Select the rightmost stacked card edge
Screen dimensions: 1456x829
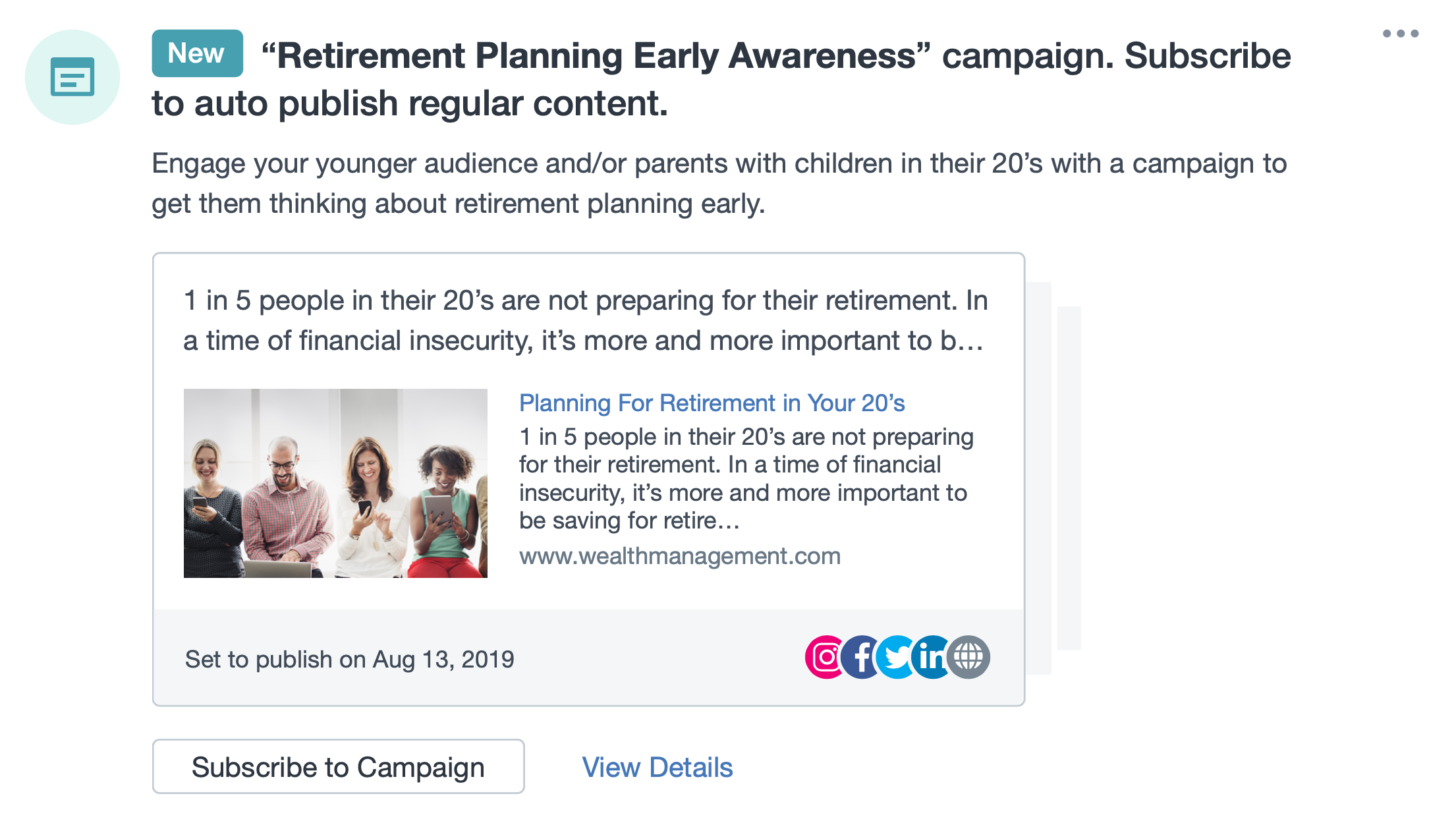pyautogui.click(x=1069, y=478)
